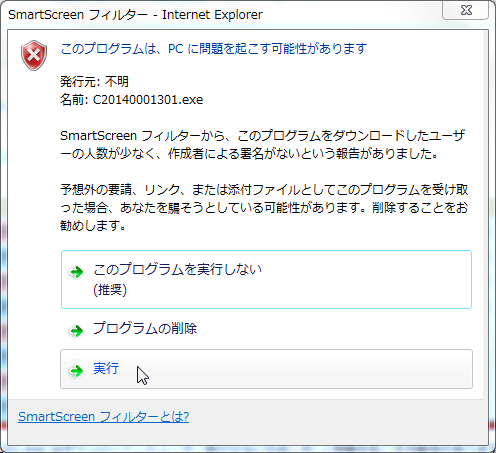This screenshot has height=453, width=496.
Task: Click the blue warning heading text
Action: pos(214,49)
